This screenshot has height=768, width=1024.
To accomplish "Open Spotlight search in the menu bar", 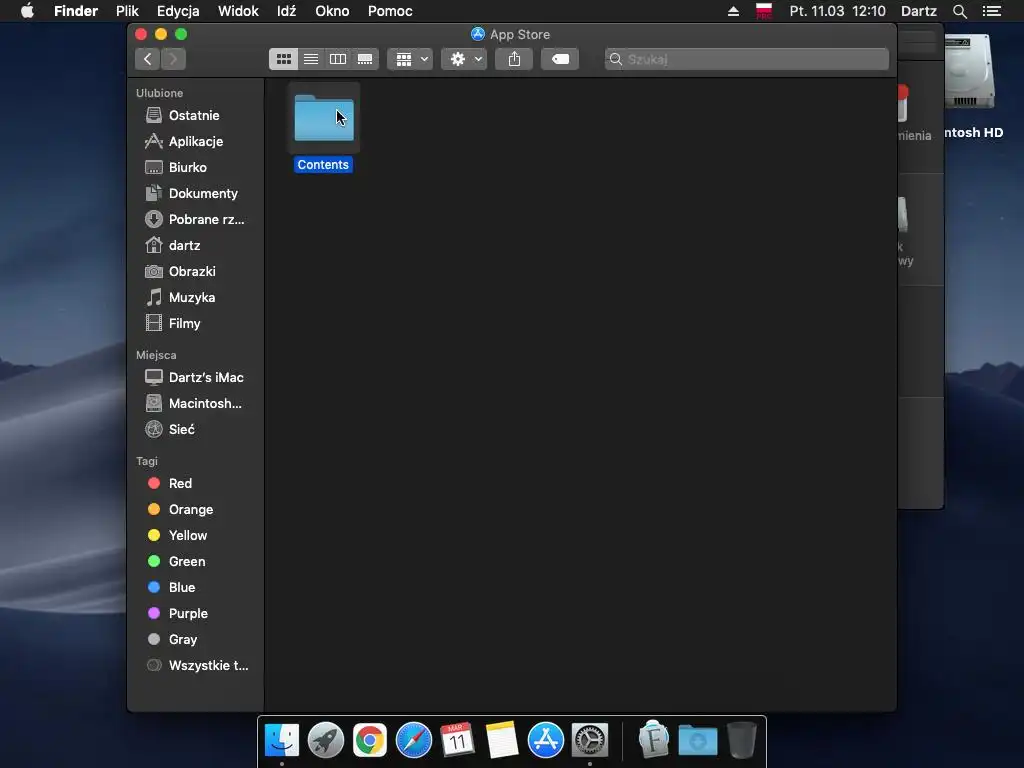I will [x=959, y=11].
